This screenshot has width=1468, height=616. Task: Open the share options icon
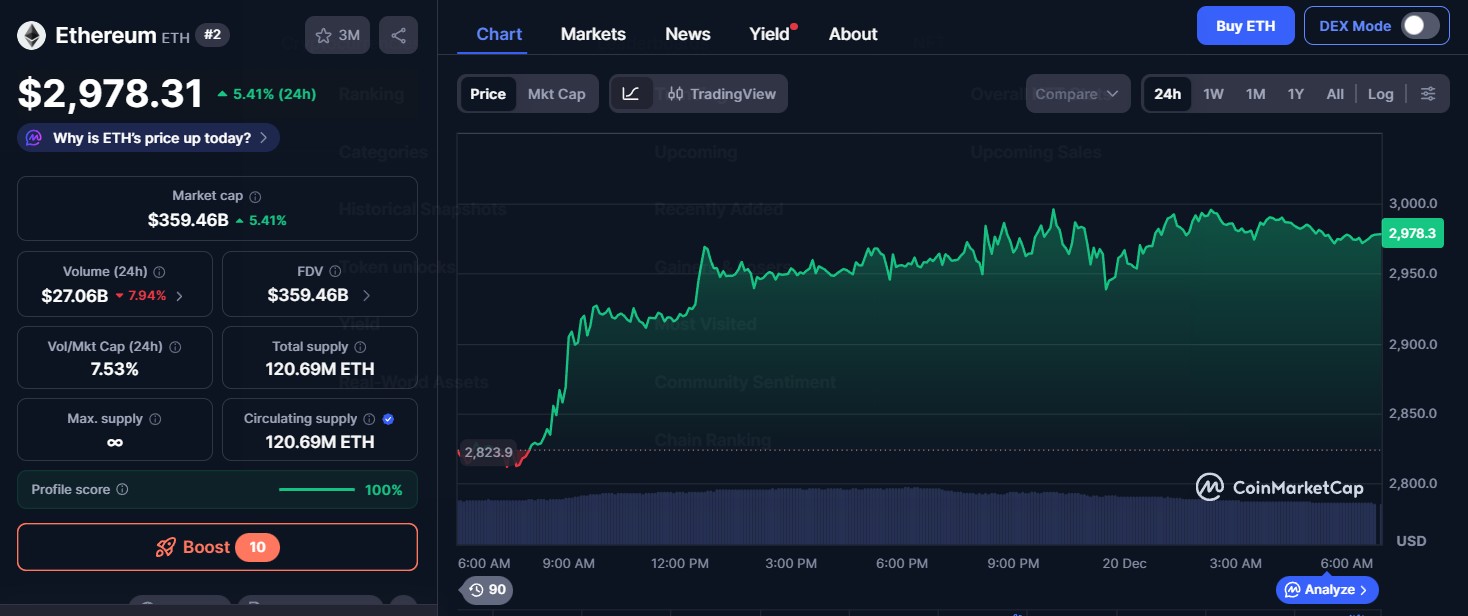point(398,34)
